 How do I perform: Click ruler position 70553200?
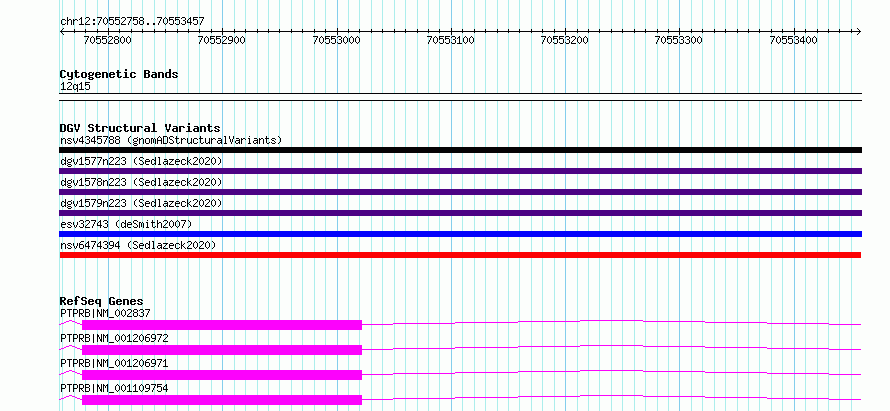pos(565,40)
